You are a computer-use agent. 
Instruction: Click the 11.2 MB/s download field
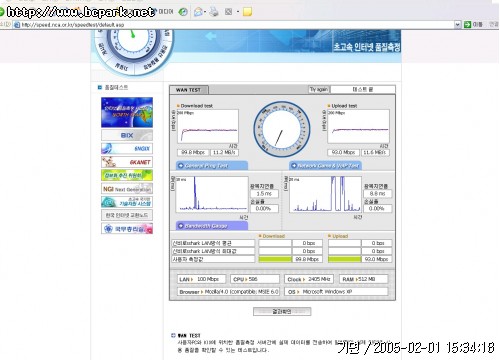click(x=224, y=152)
